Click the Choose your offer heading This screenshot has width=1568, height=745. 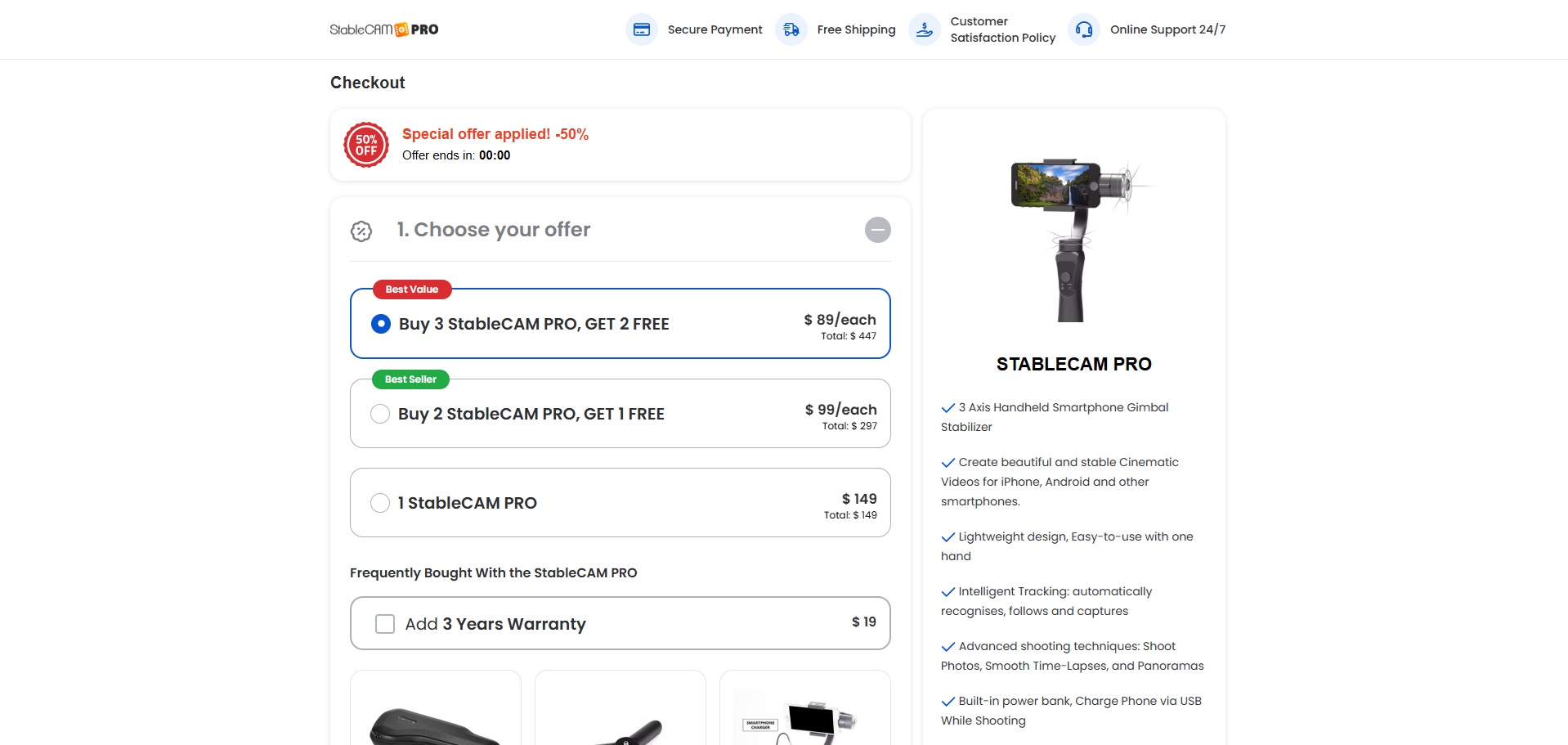point(493,230)
